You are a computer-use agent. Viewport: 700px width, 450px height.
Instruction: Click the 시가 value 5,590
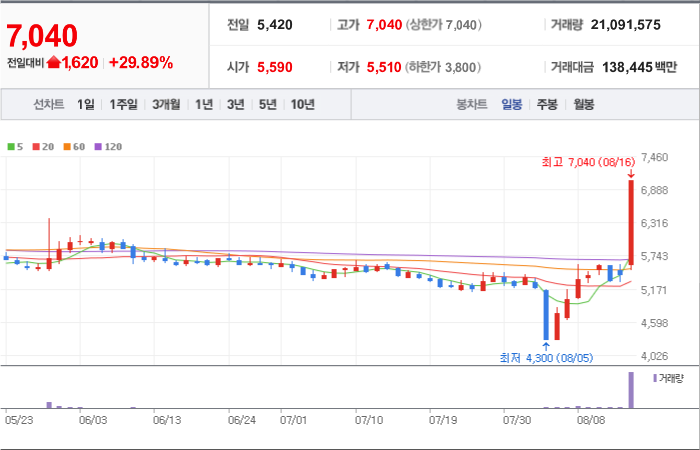[275, 67]
